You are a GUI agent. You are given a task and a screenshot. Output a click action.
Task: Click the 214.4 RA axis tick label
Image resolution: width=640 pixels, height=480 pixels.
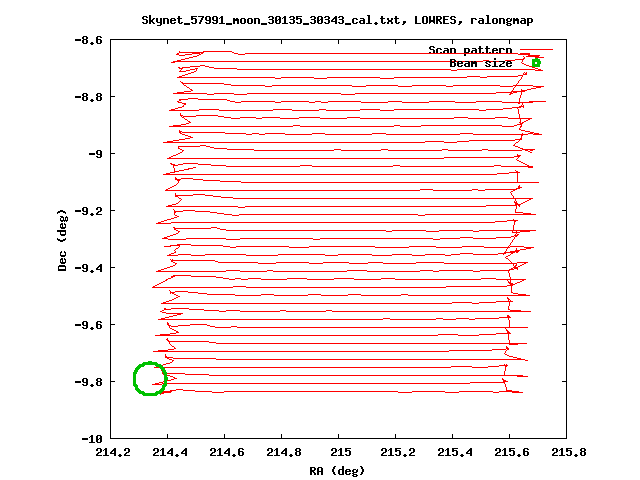[170, 452]
